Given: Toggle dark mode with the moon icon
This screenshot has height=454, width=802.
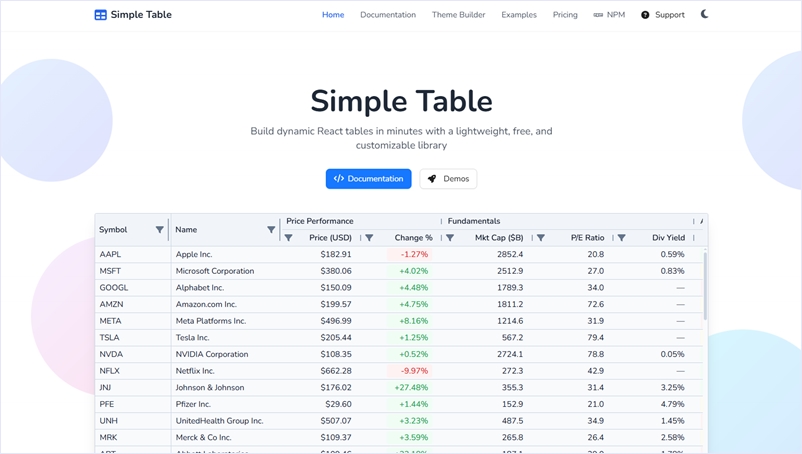Looking at the screenshot, I should [x=704, y=15].
